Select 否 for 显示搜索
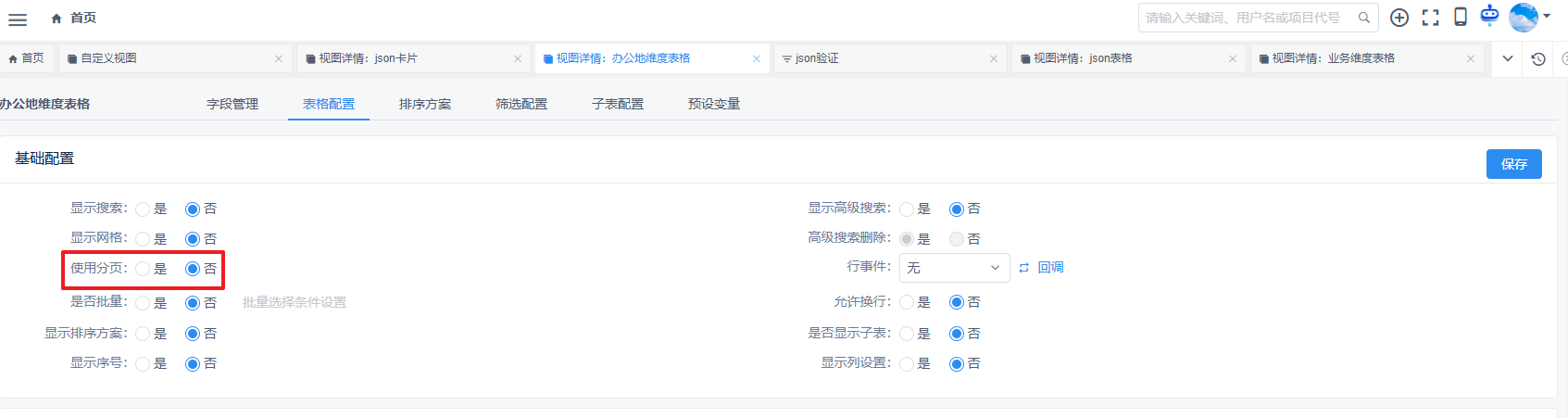Screen dimensions: 1568x418 pyautogui.click(x=193, y=209)
